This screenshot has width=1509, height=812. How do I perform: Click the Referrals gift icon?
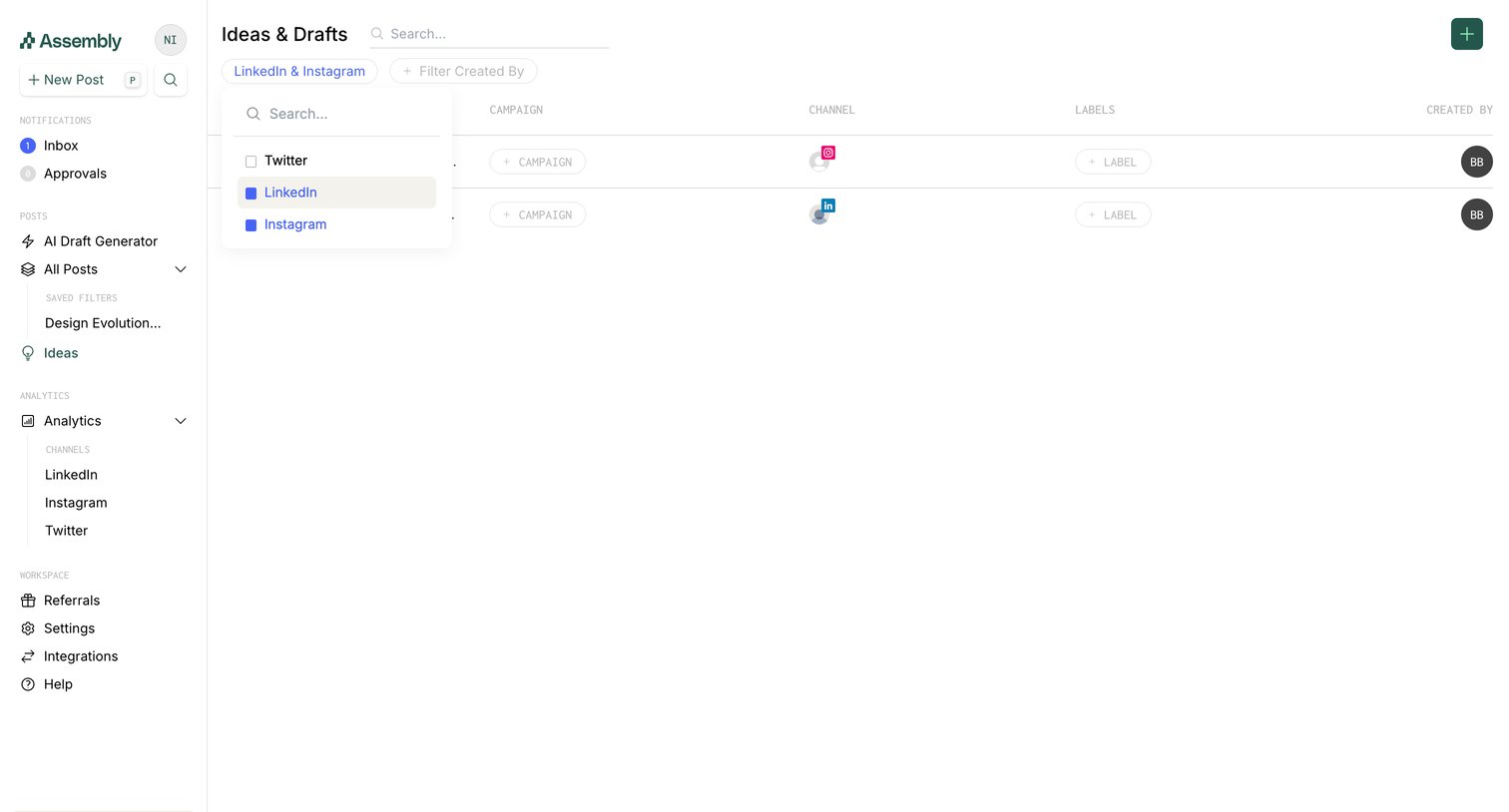pyautogui.click(x=28, y=601)
